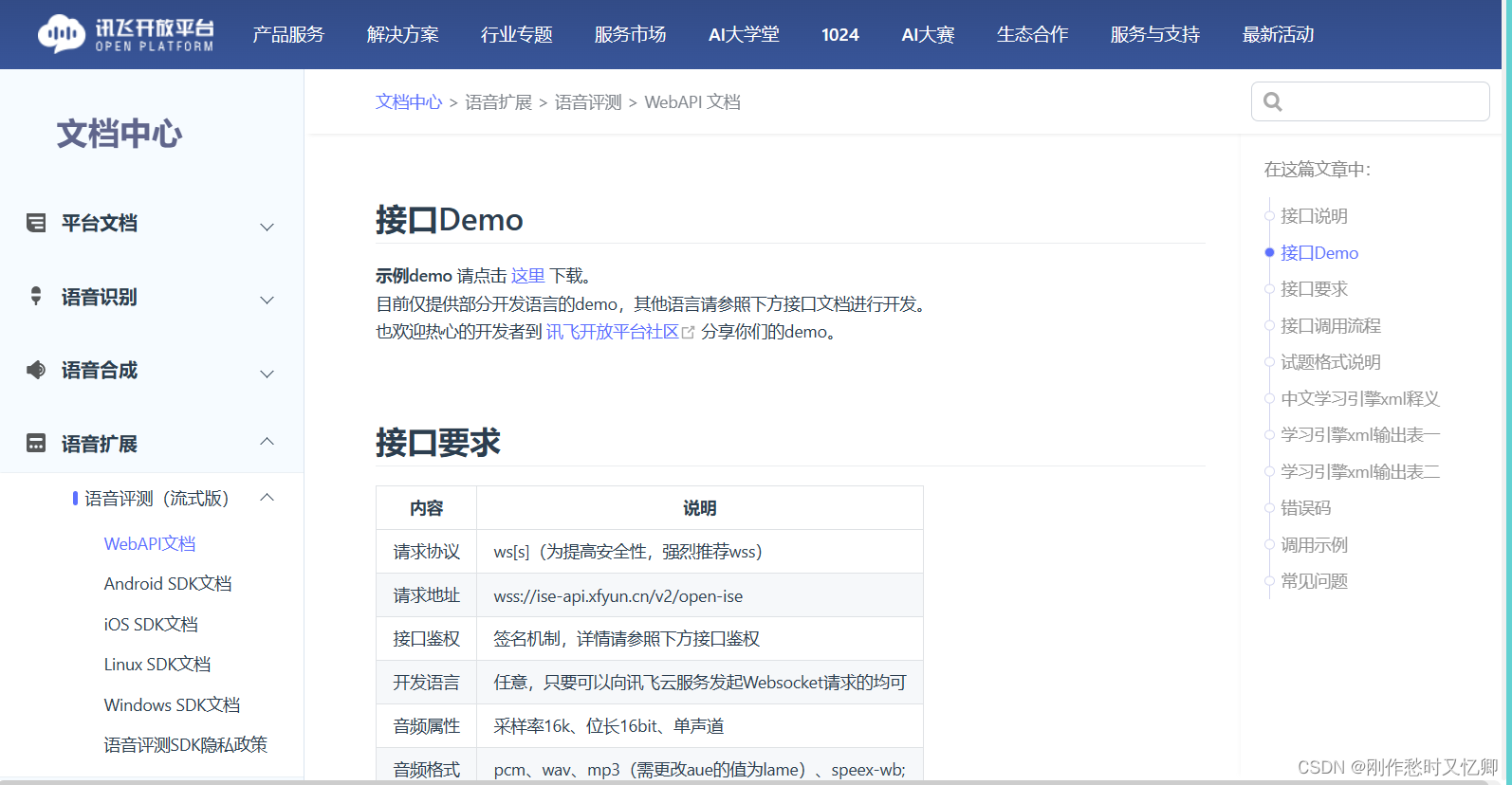The height and width of the screenshot is (785, 1512).
Task: Click the 语音识别 microphone icon
Action: pyautogui.click(x=36, y=296)
